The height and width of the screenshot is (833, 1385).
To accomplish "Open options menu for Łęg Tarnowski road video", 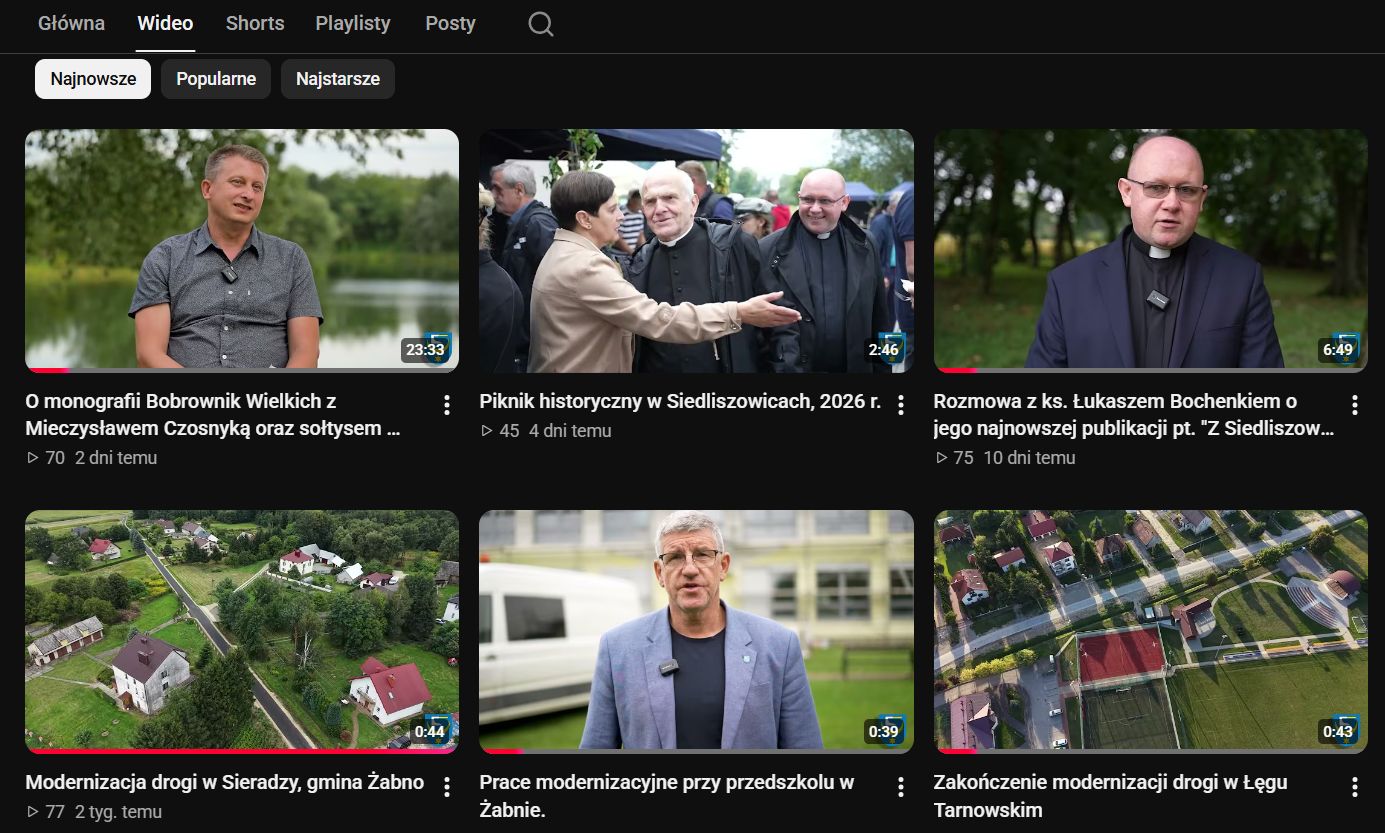I will [1354, 787].
